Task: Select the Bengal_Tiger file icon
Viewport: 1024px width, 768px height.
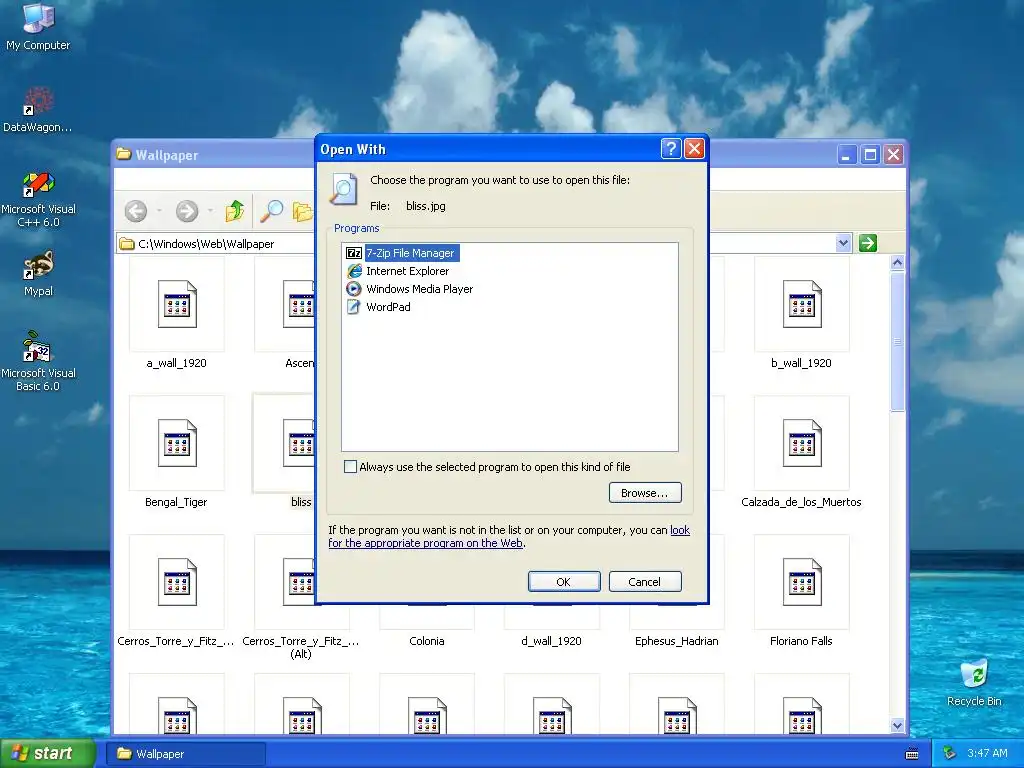Action: click(177, 443)
